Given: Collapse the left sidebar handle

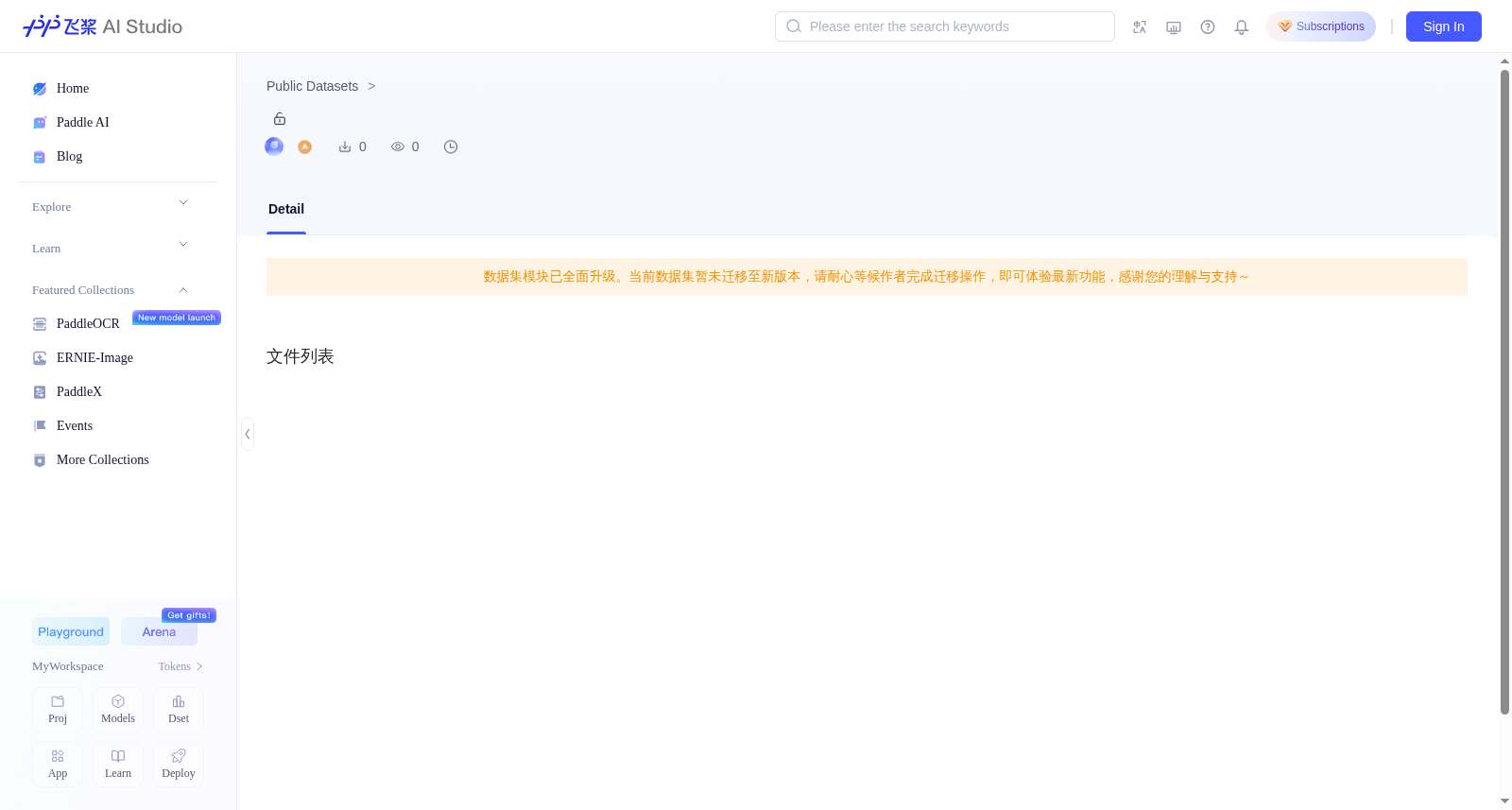Looking at the screenshot, I should pos(248,434).
